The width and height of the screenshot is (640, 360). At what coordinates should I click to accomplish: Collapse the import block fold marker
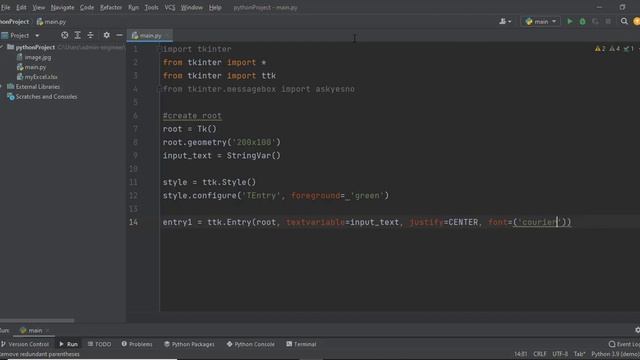point(160,49)
